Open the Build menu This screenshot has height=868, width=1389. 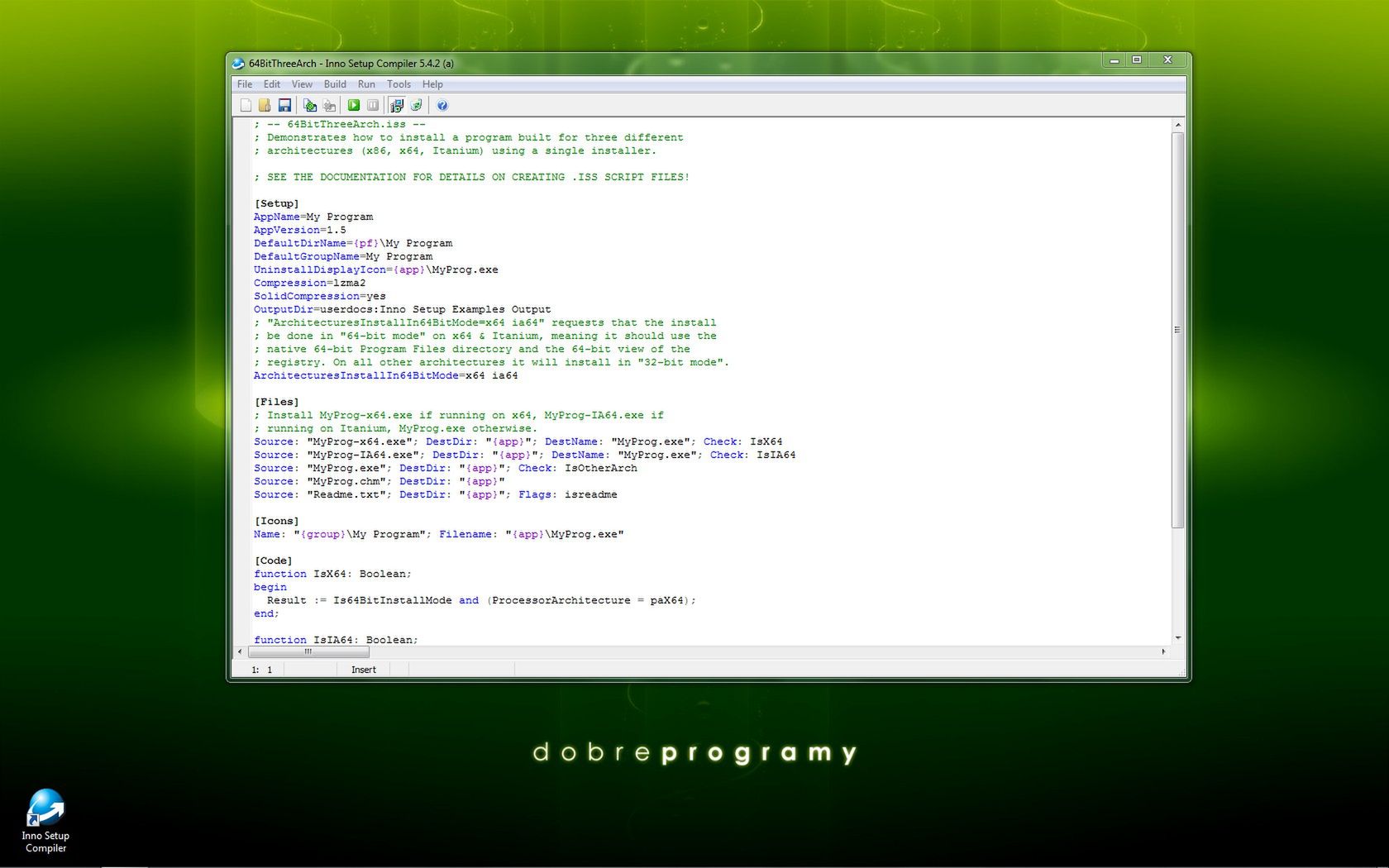335,84
